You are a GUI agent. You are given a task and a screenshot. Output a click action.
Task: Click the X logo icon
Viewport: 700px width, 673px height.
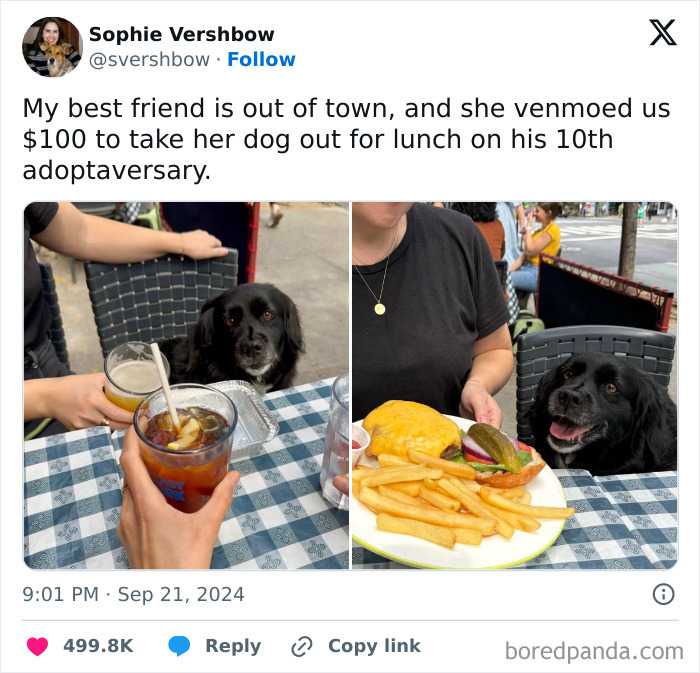663,33
